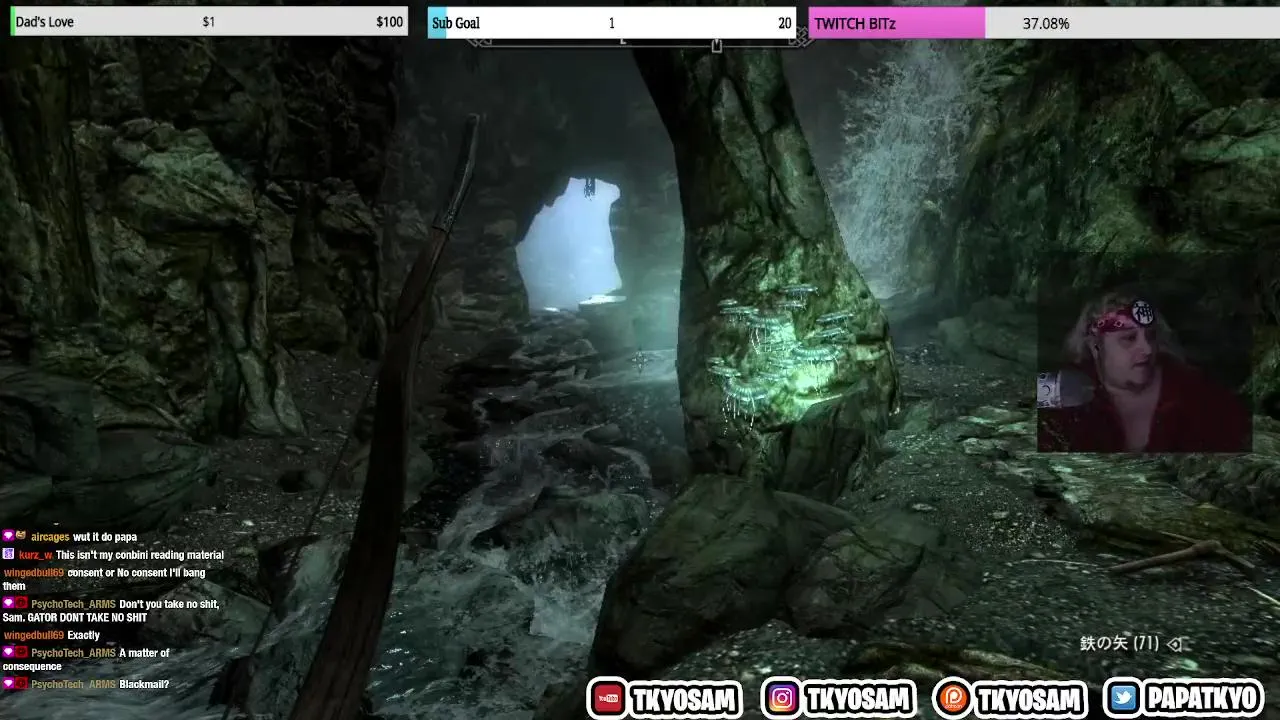Click the aircages username in chat
Viewport: 1280px width, 720px height.
pos(50,537)
